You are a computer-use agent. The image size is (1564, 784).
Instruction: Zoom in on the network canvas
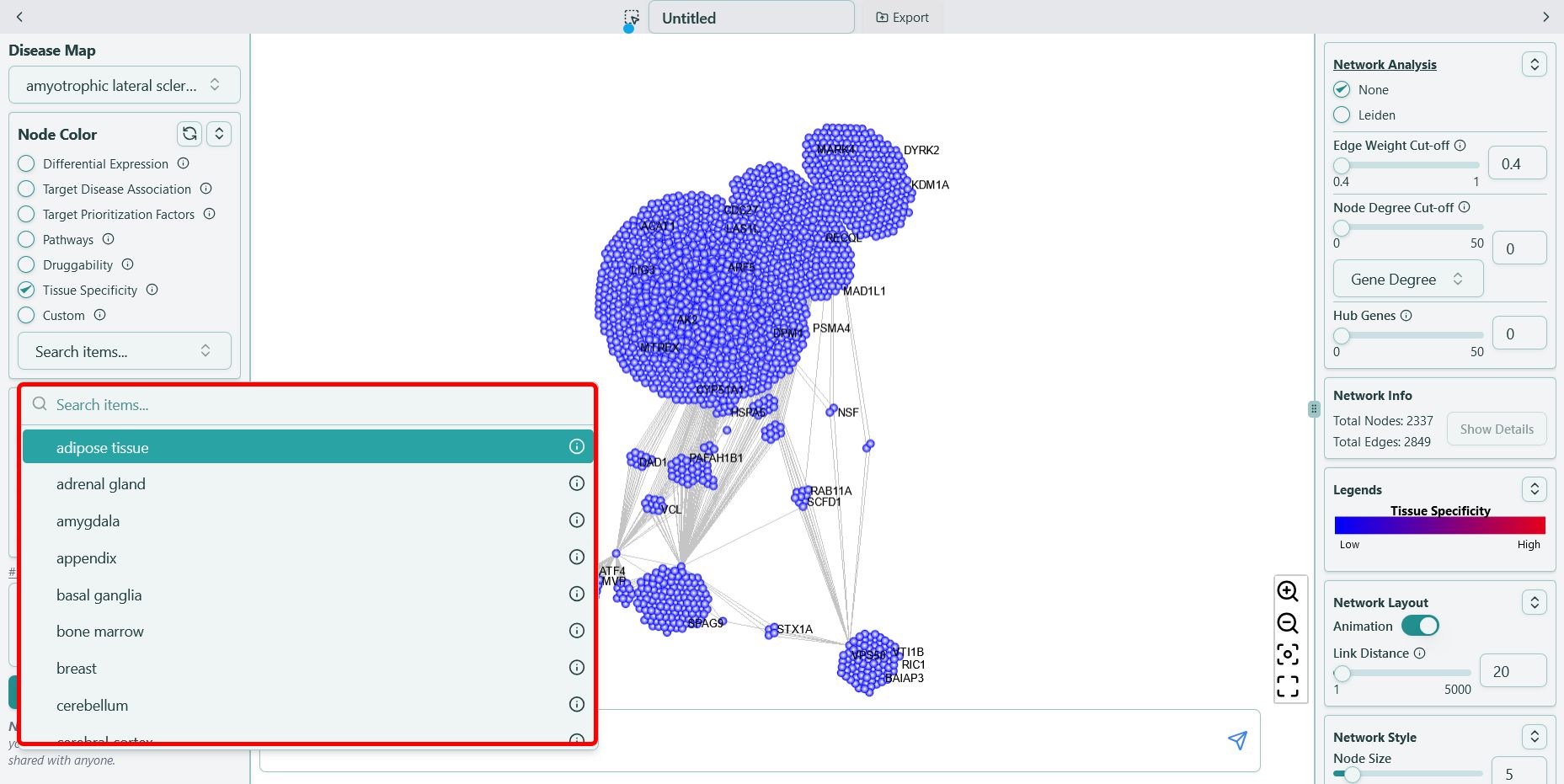tap(1288, 592)
